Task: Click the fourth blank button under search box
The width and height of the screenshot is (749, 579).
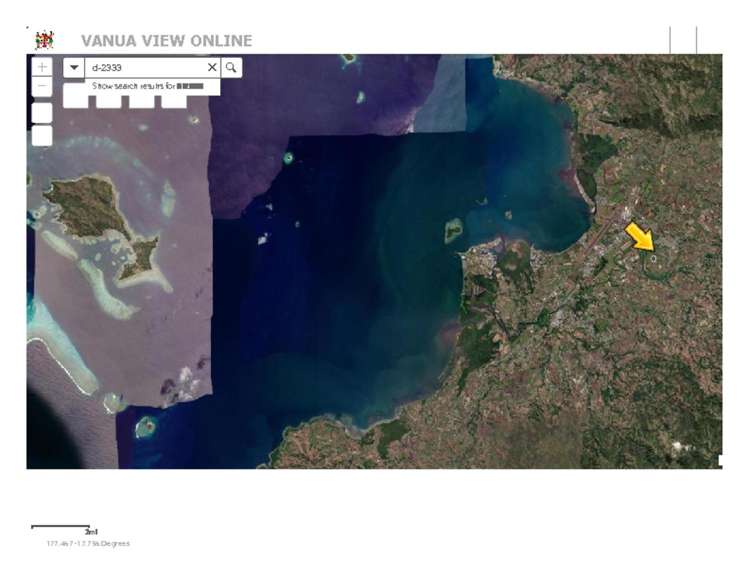Action: 174,99
